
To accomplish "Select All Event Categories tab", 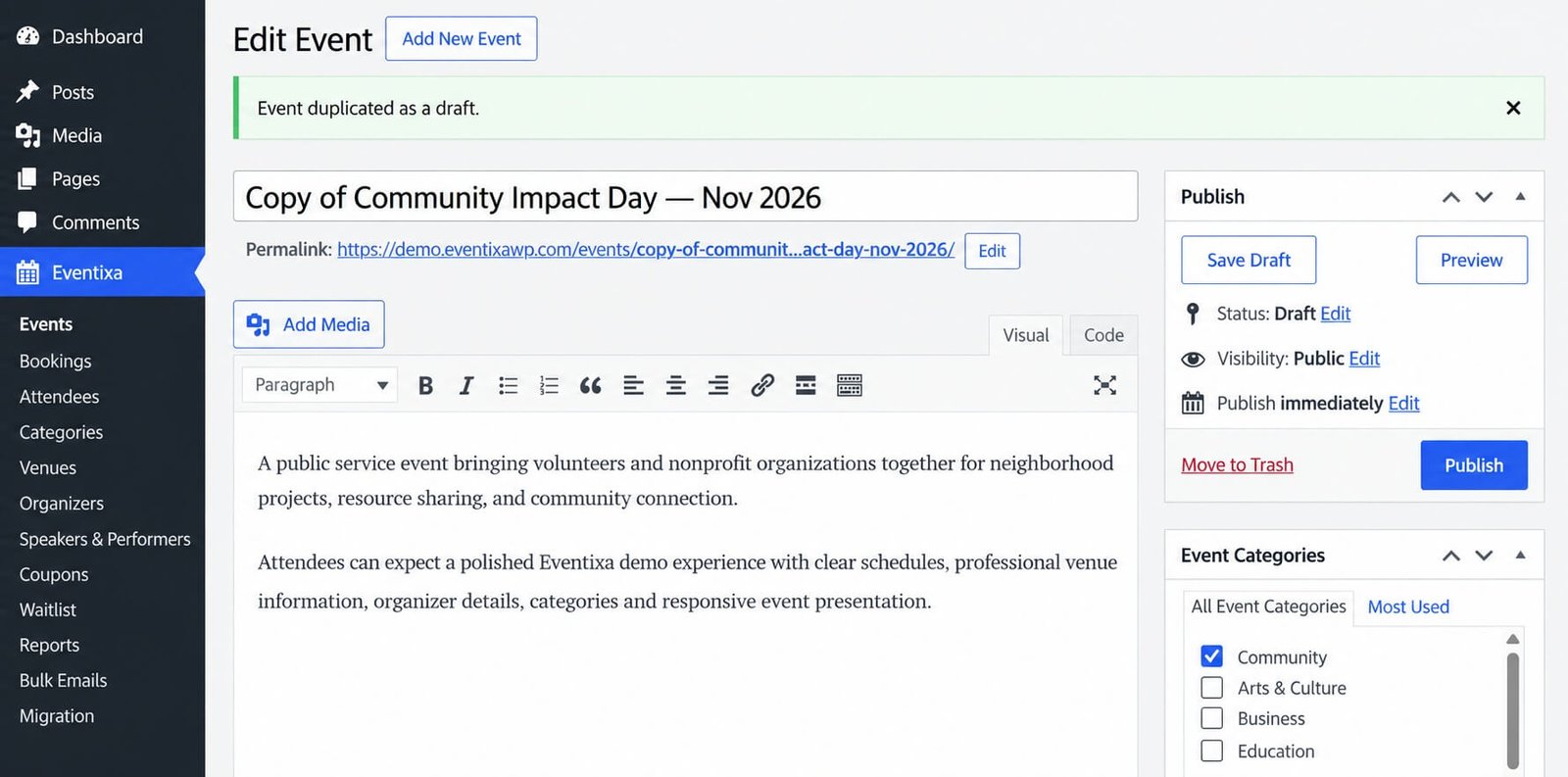I will [x=1269, y=607].
